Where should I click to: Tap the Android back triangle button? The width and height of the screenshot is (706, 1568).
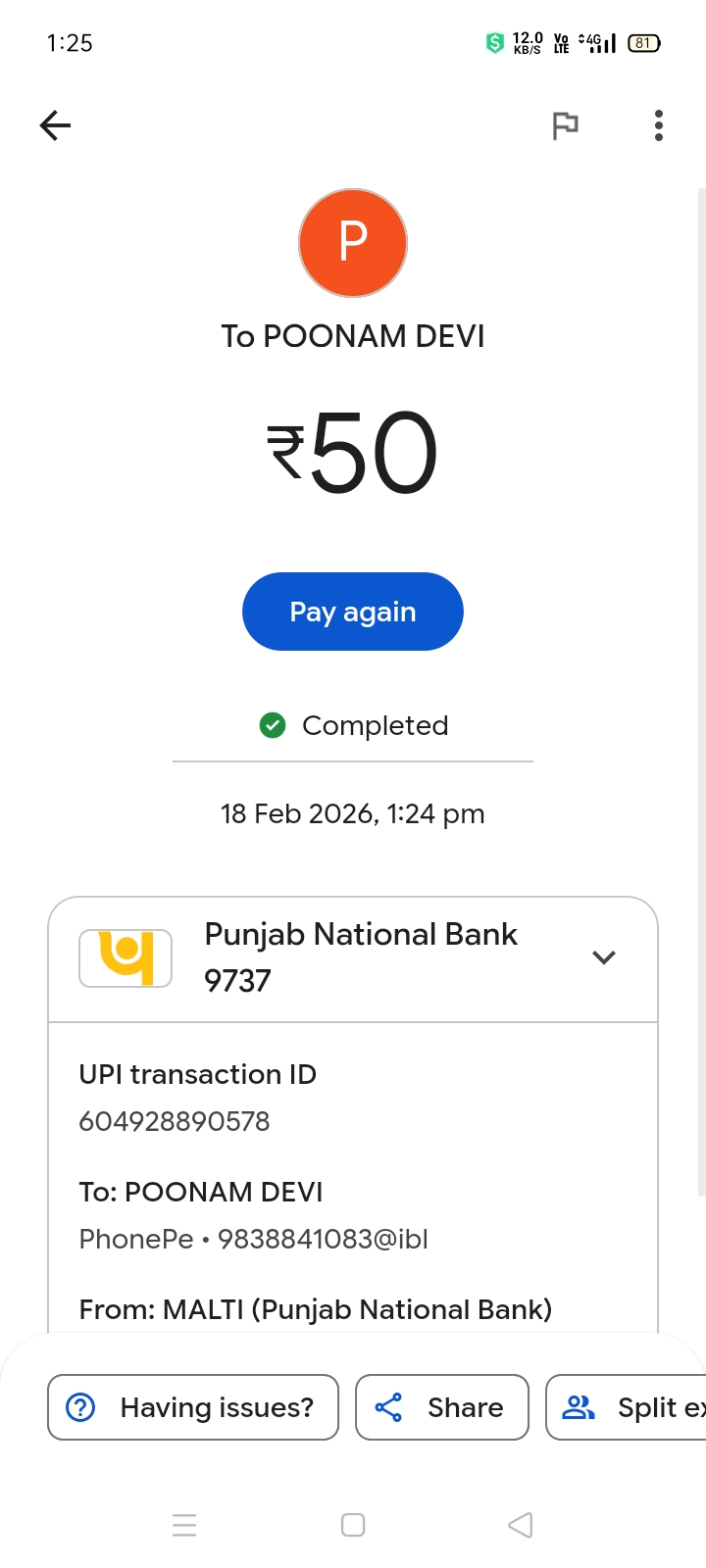pos(521,1525)
